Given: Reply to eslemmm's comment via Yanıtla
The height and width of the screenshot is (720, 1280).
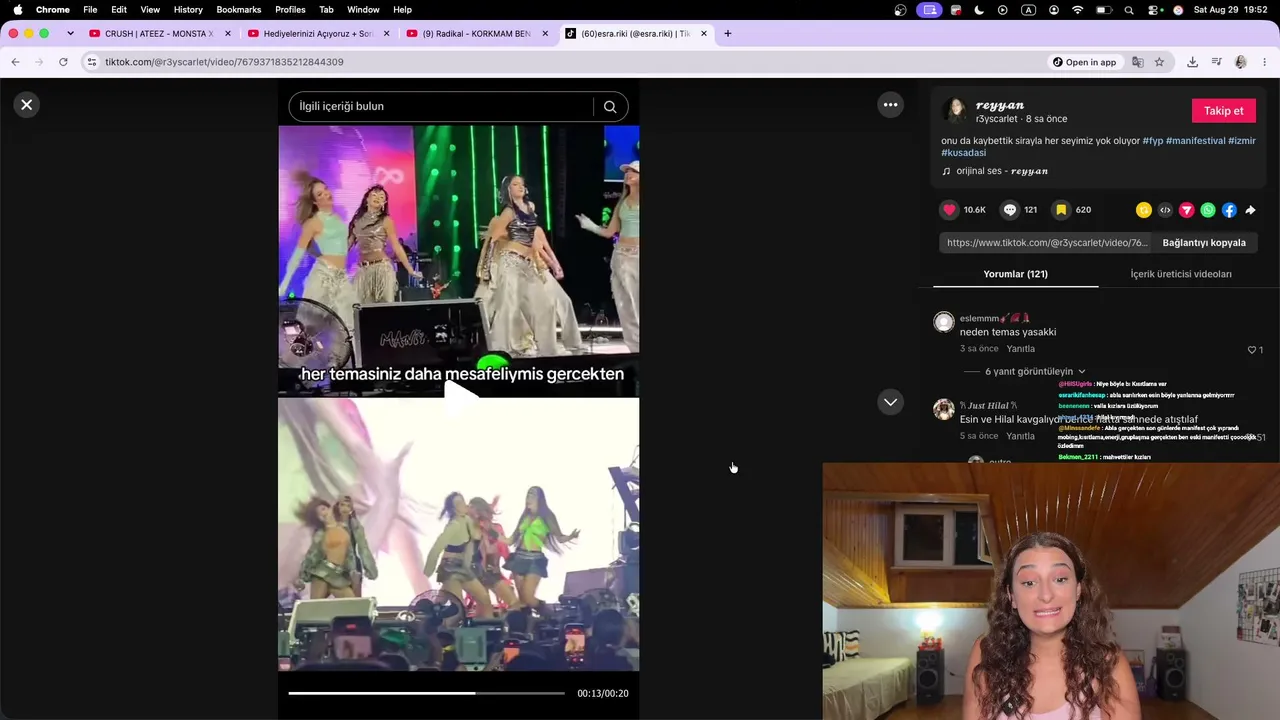Looking at the screenshot, I should (x=1020, y=349).
